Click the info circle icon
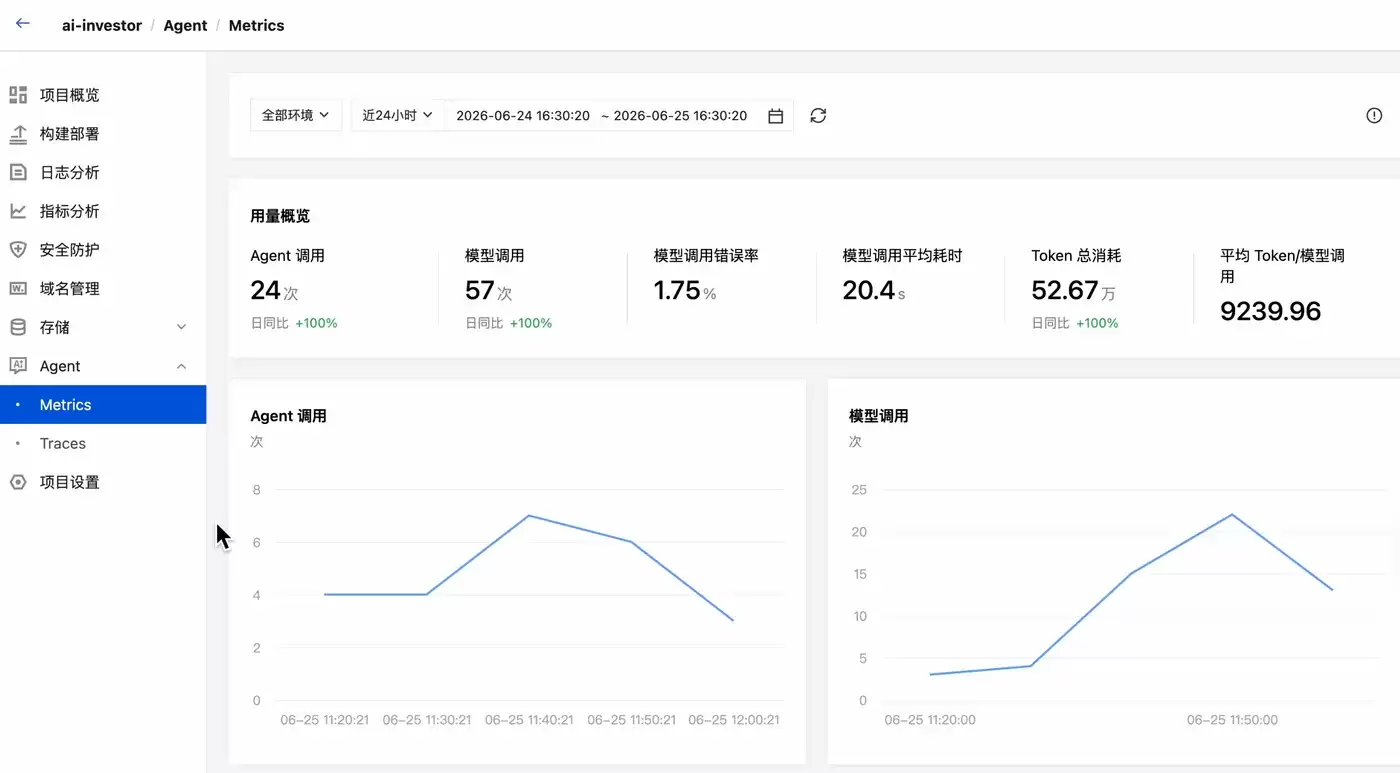 point(1374,116)
